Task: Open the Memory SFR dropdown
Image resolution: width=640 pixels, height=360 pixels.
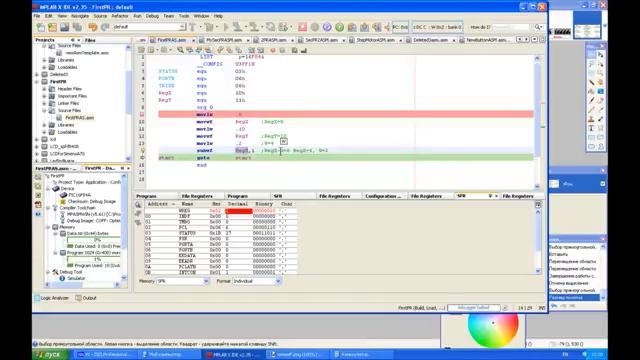Action: coord(206,281)
